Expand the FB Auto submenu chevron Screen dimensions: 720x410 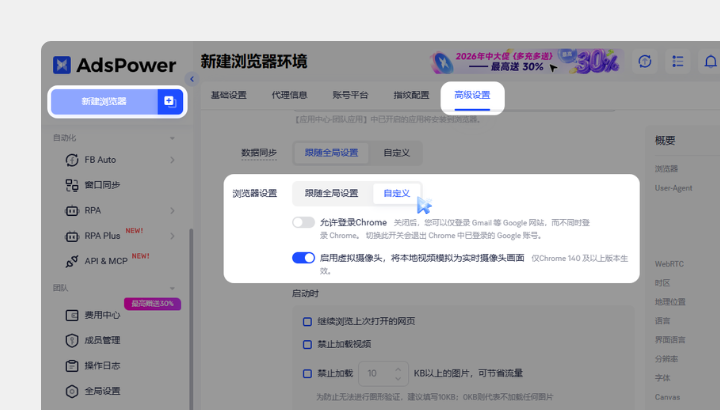tap(172, 160)
